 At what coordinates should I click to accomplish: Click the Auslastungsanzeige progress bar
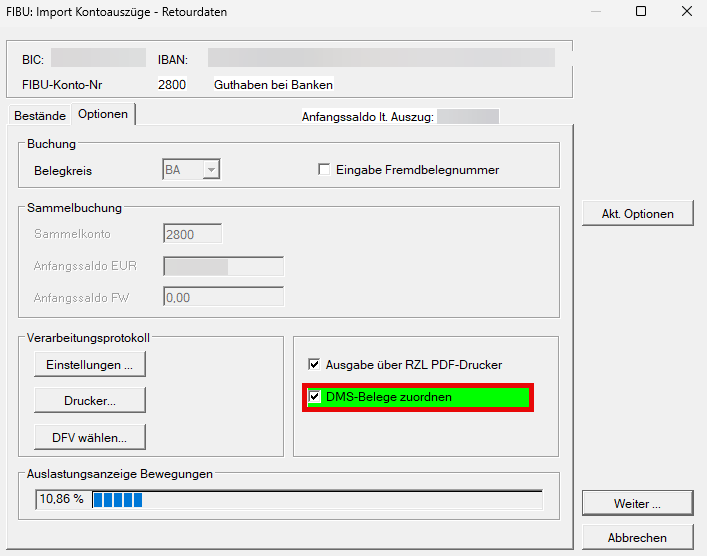[317, 499]
